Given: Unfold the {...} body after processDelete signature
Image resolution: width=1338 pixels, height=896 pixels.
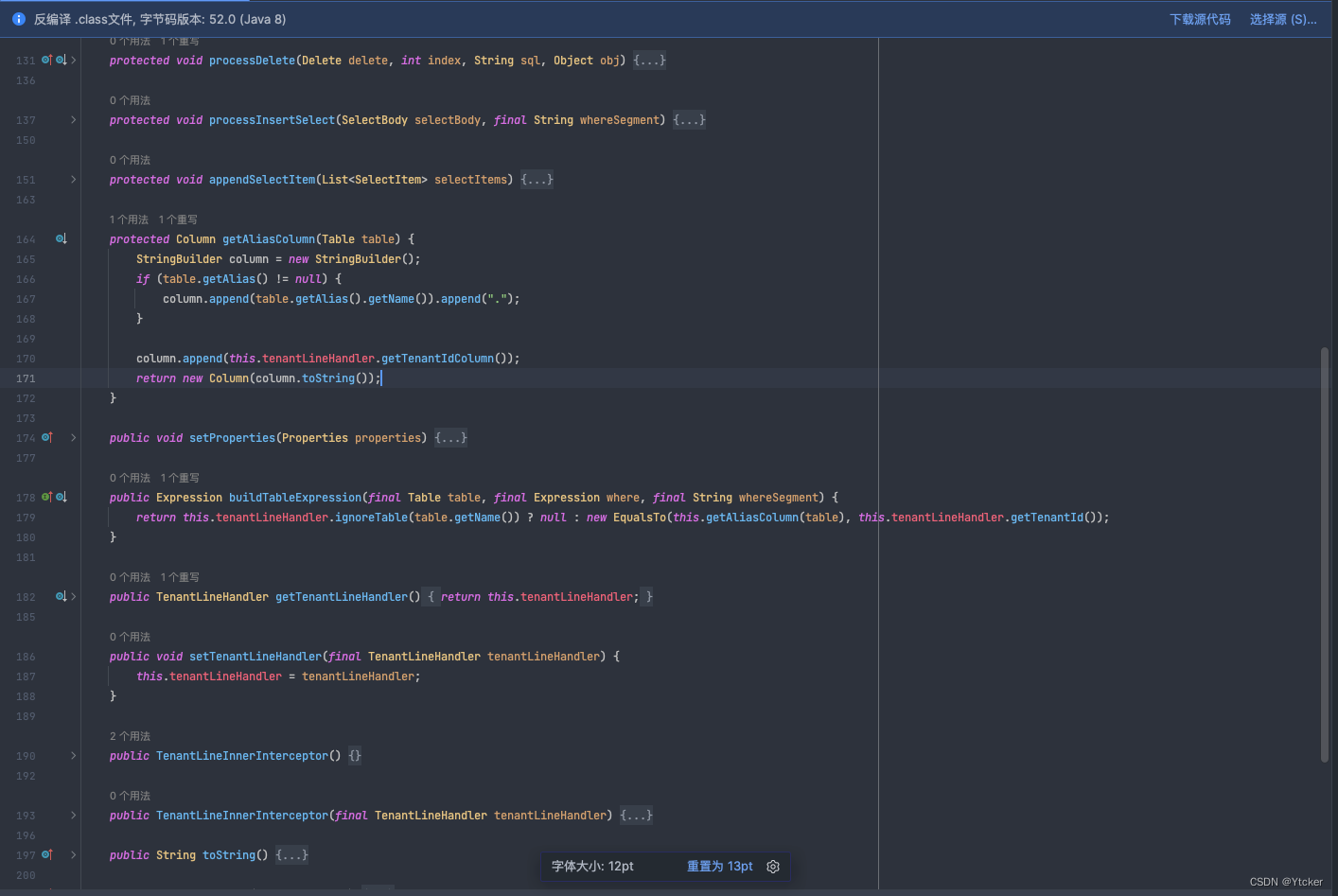Looking at the screenshot, I should [x=649, y=60].
